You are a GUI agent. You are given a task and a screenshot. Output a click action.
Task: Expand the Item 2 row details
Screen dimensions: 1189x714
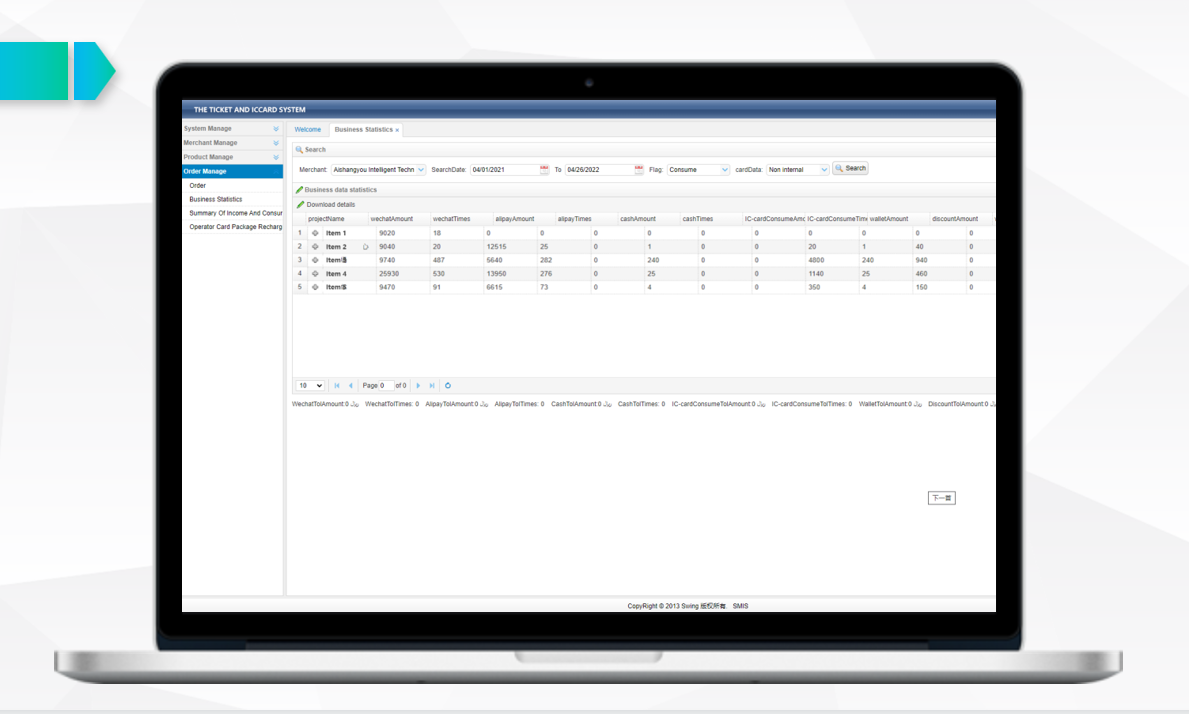[x=315, y=247]
